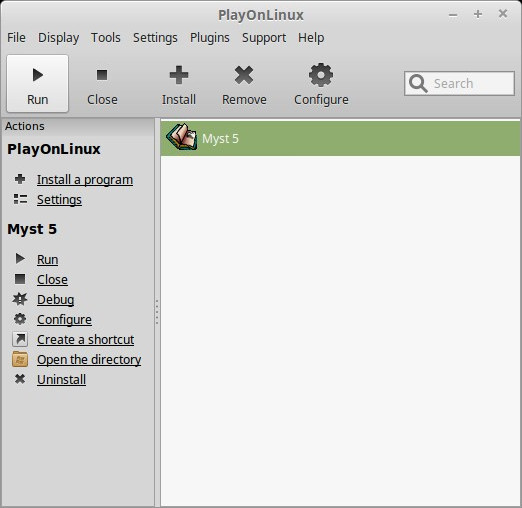This screenshot has width=522, height=508.
Task: Open the Tools menu
Action: pos(106,38)
